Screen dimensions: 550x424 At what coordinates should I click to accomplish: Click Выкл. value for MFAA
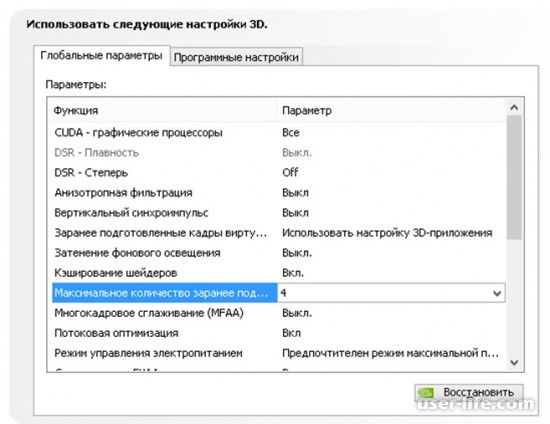(x=297, y=313)
